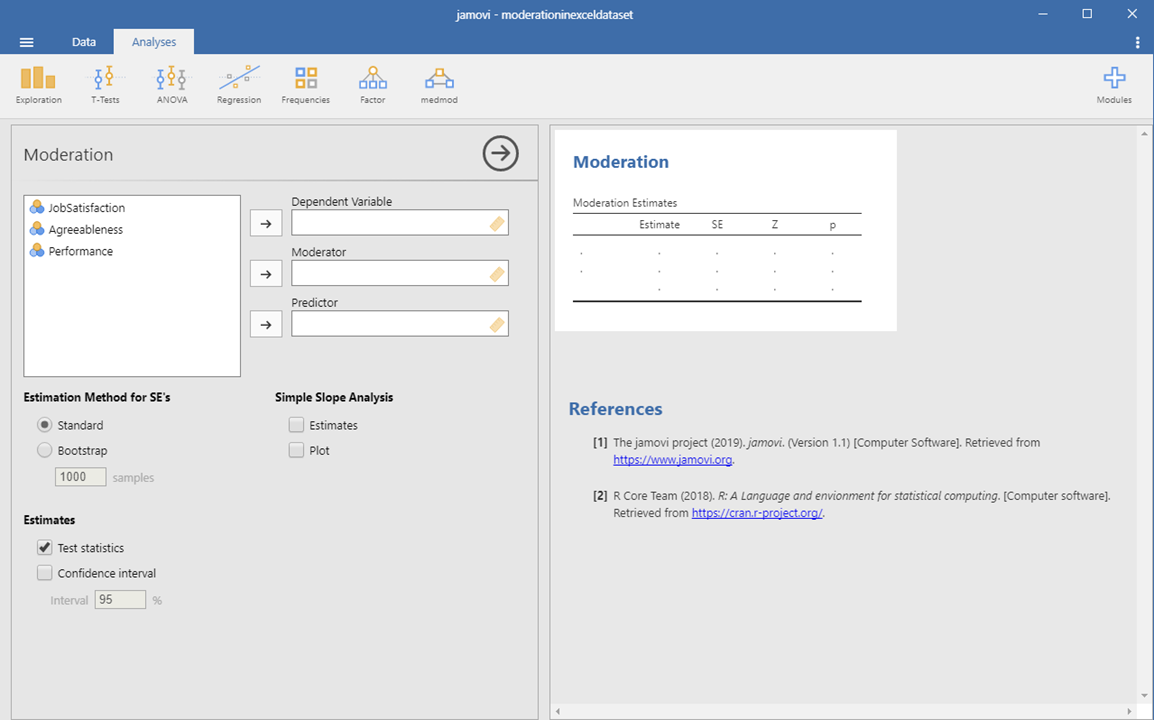Collapse options panel with circled arrow

point(500,154)
